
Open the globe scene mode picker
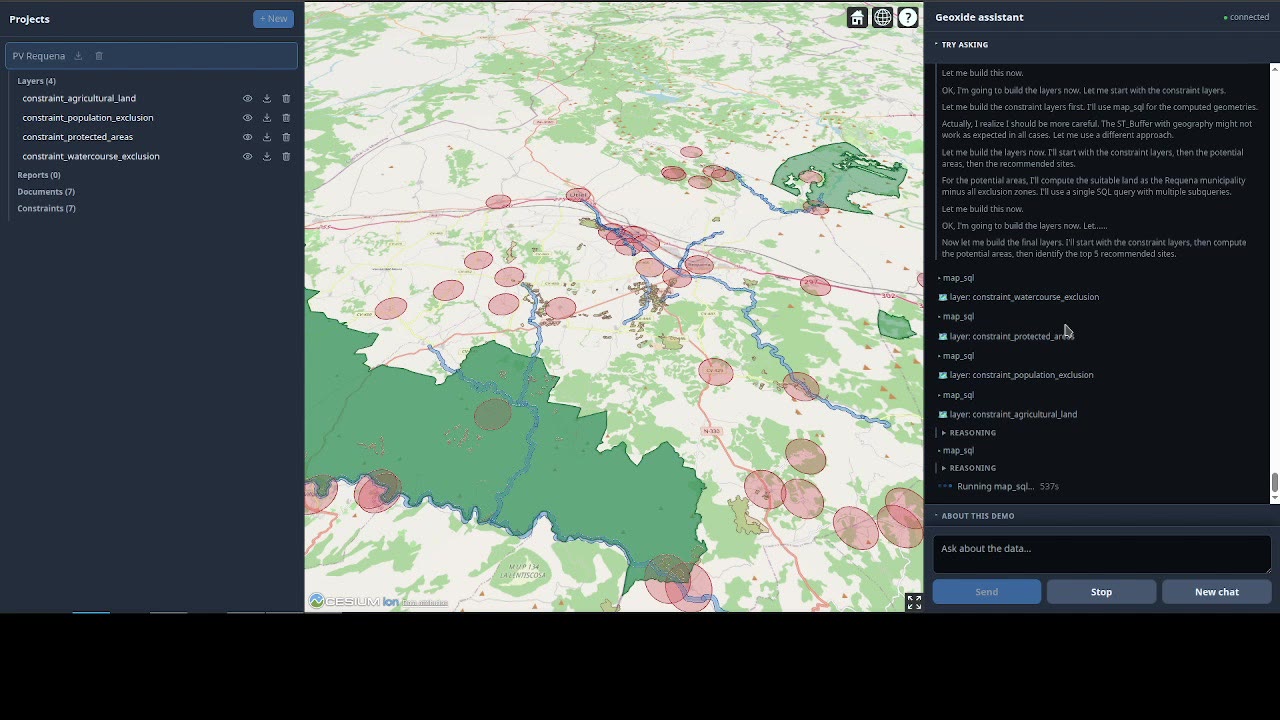pyautogui.click(x=882, y=17)
